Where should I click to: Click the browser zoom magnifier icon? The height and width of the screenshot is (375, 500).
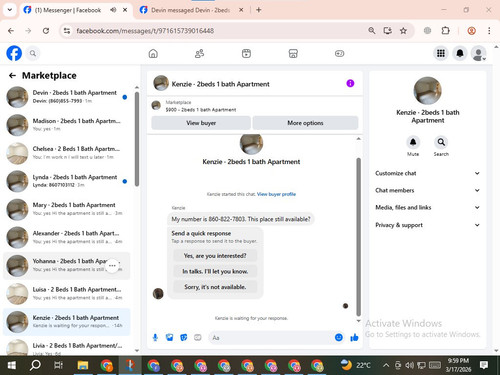click(372, 31)
